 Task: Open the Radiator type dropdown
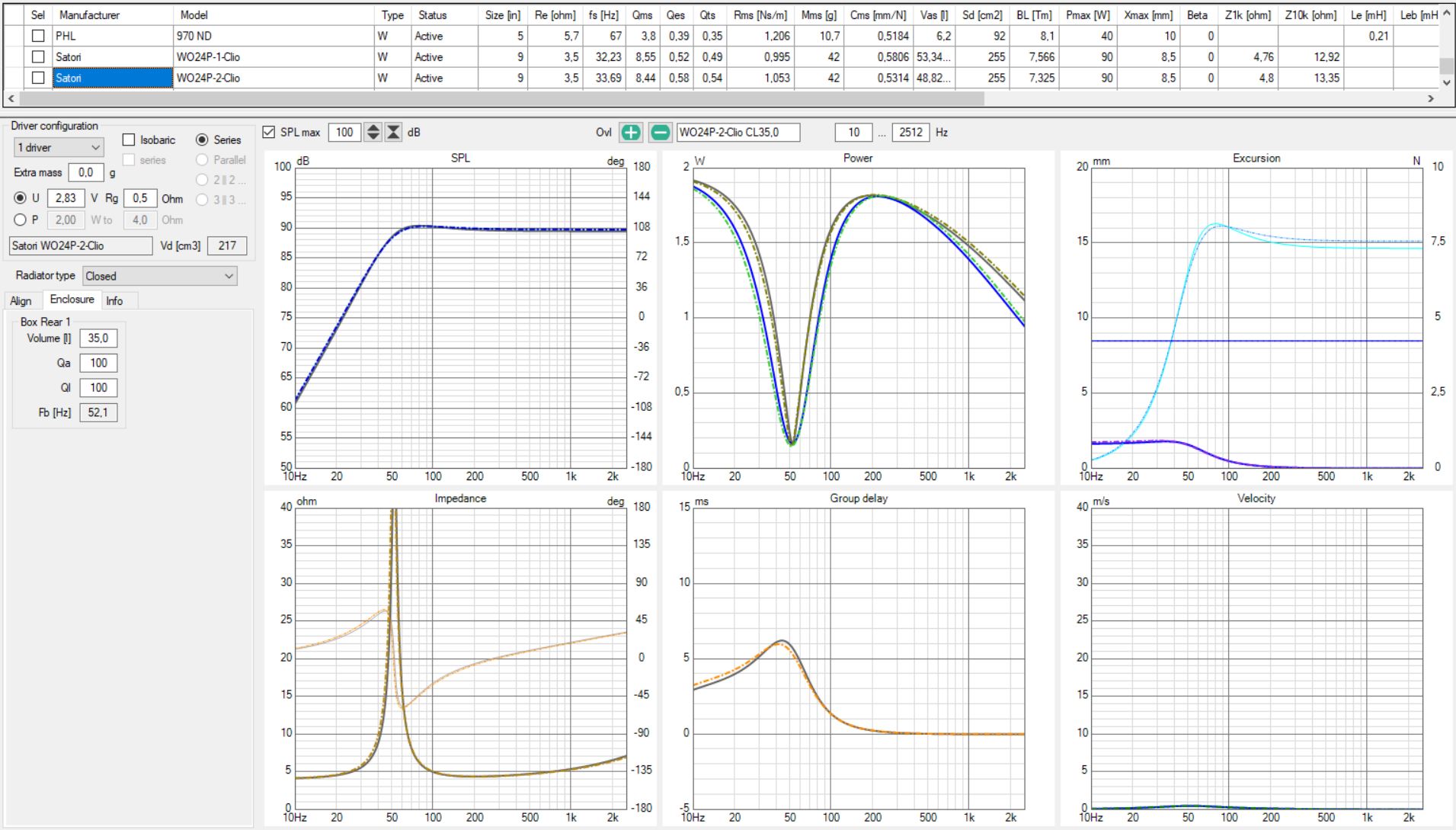coord(159,277)
